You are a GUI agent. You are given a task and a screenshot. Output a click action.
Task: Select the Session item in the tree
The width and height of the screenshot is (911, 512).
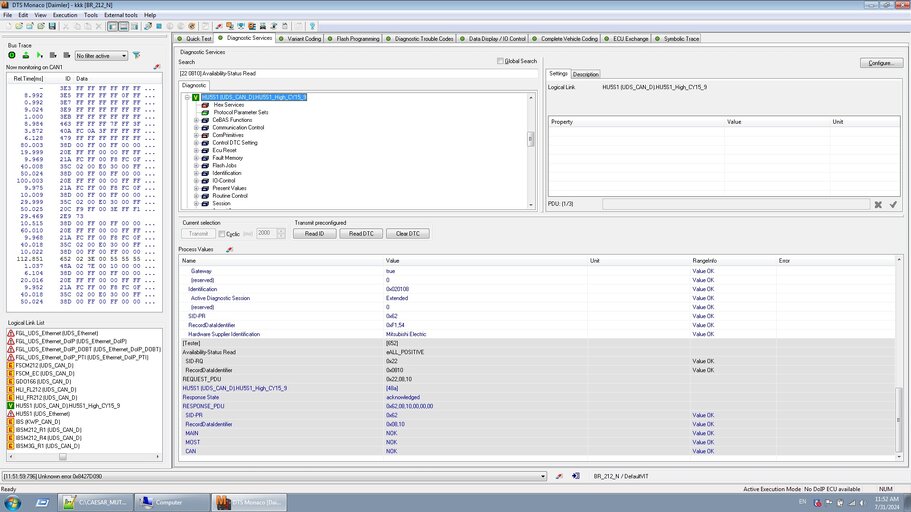[x=221, y=203]
